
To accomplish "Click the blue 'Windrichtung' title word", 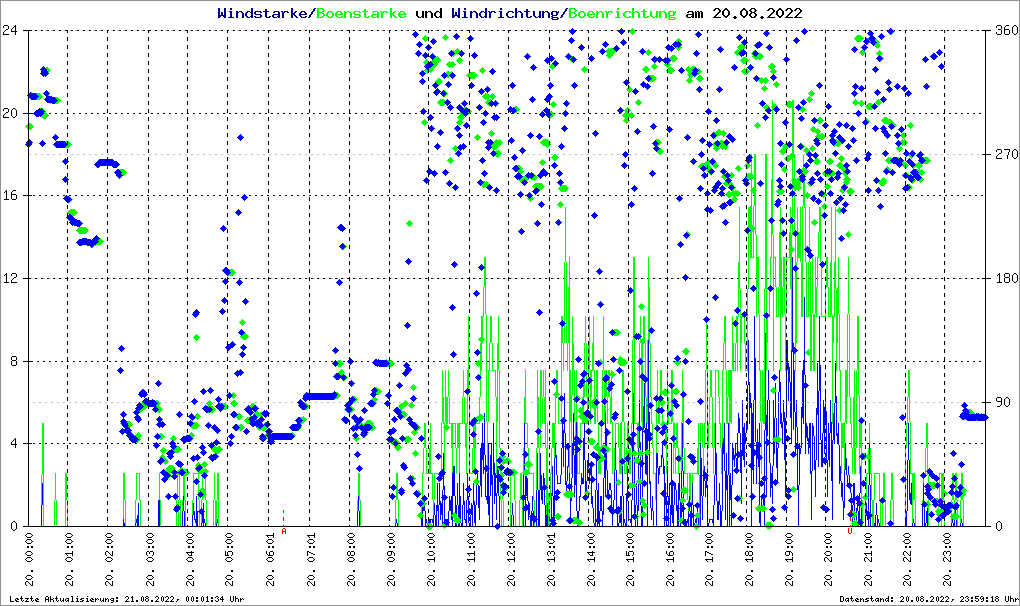I will pos(507,14).
